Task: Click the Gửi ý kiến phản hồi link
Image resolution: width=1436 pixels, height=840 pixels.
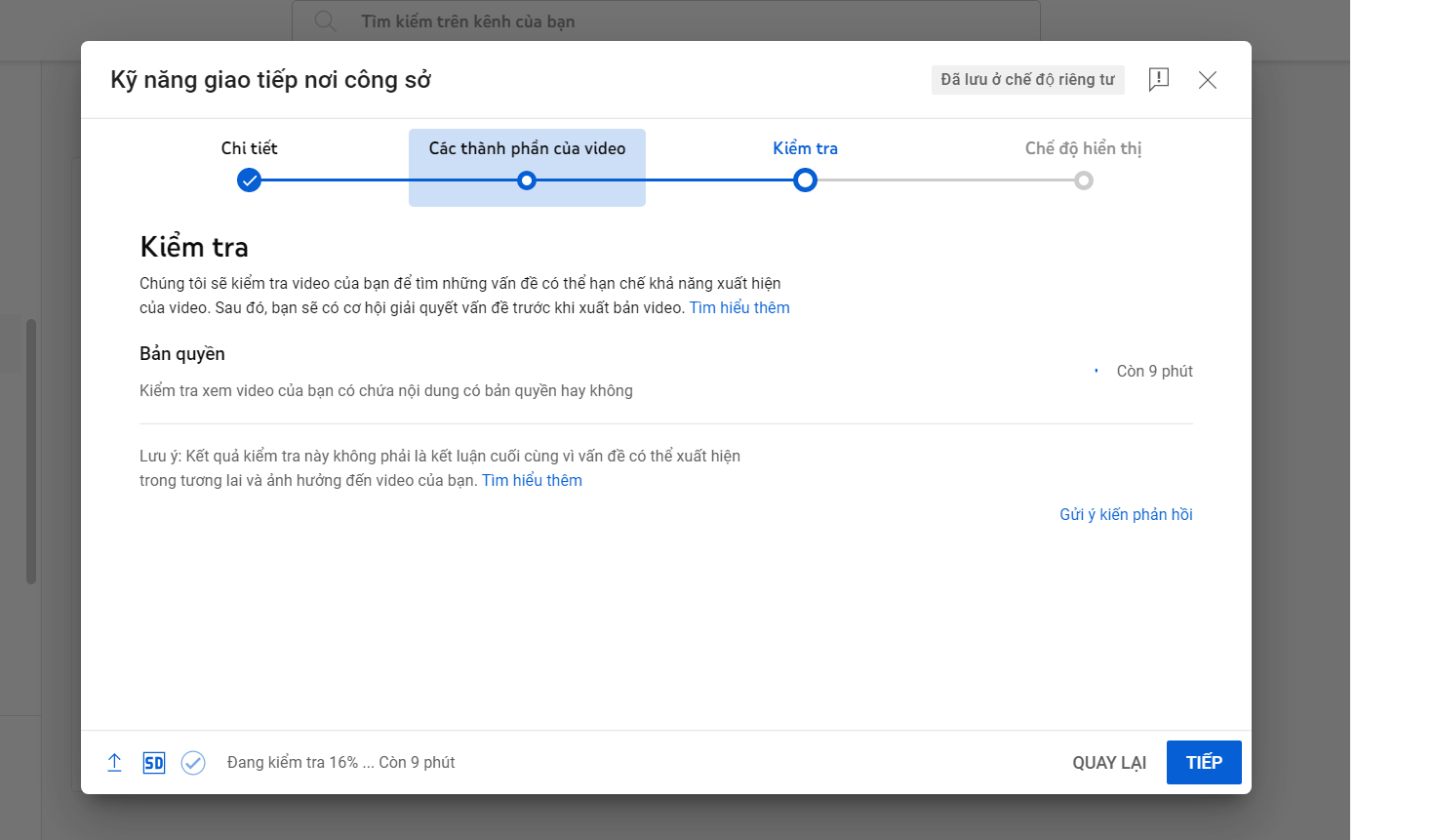Action: coord(1126,515)
